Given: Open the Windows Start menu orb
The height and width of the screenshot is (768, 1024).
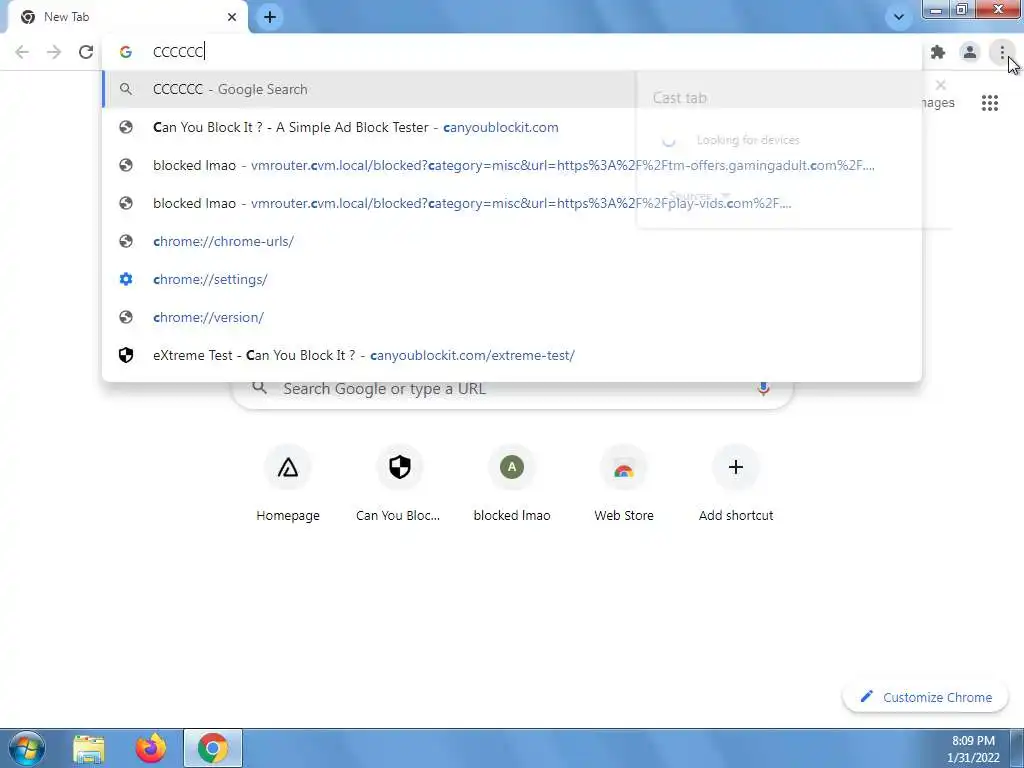Looking at the screenshot, I should (x=27, y=748).
